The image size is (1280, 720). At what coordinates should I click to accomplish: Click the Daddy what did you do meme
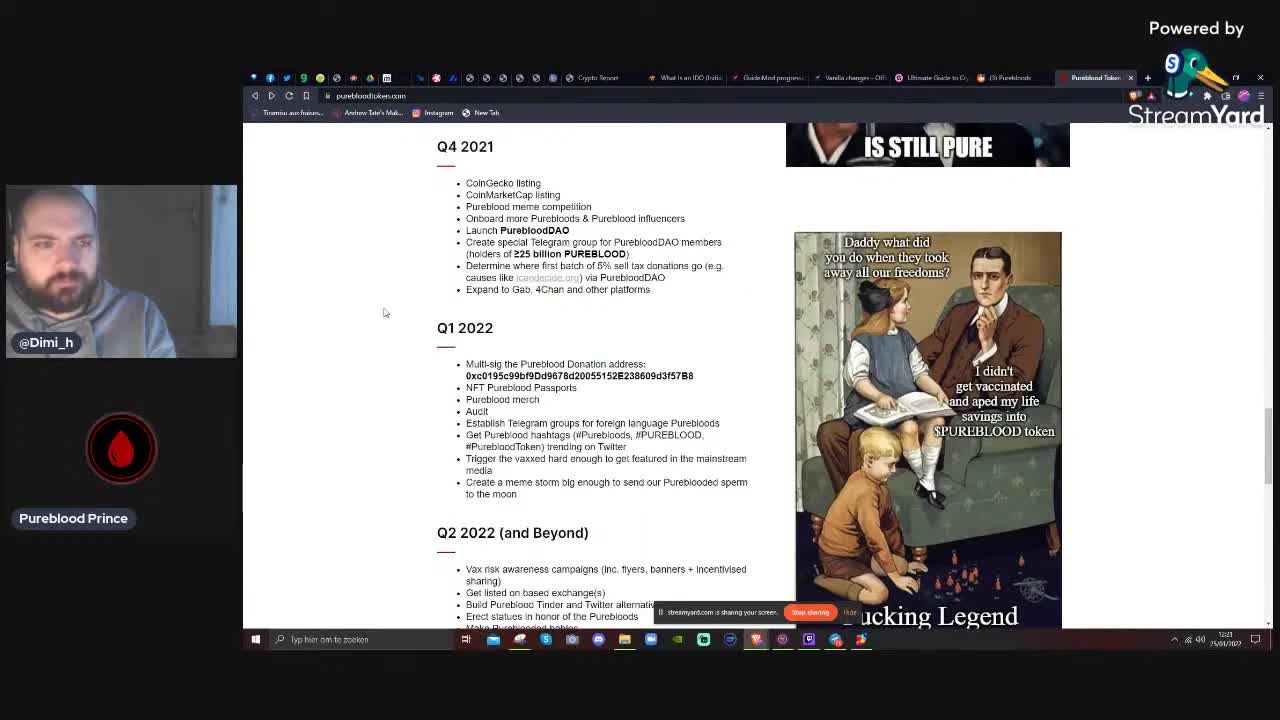coord(928,430)
